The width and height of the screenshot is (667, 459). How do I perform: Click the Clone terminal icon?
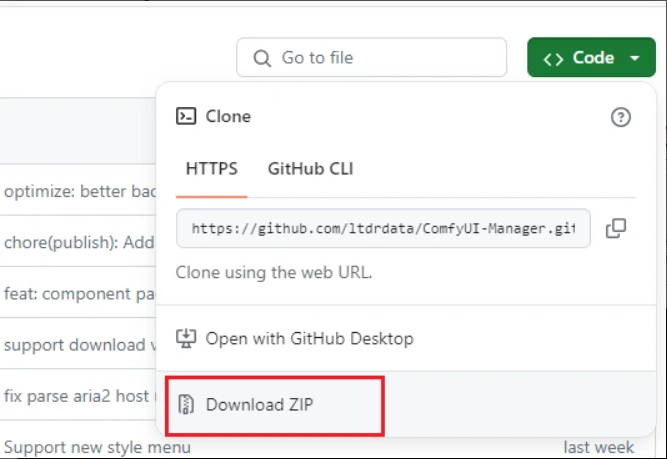tap(186, 116)
